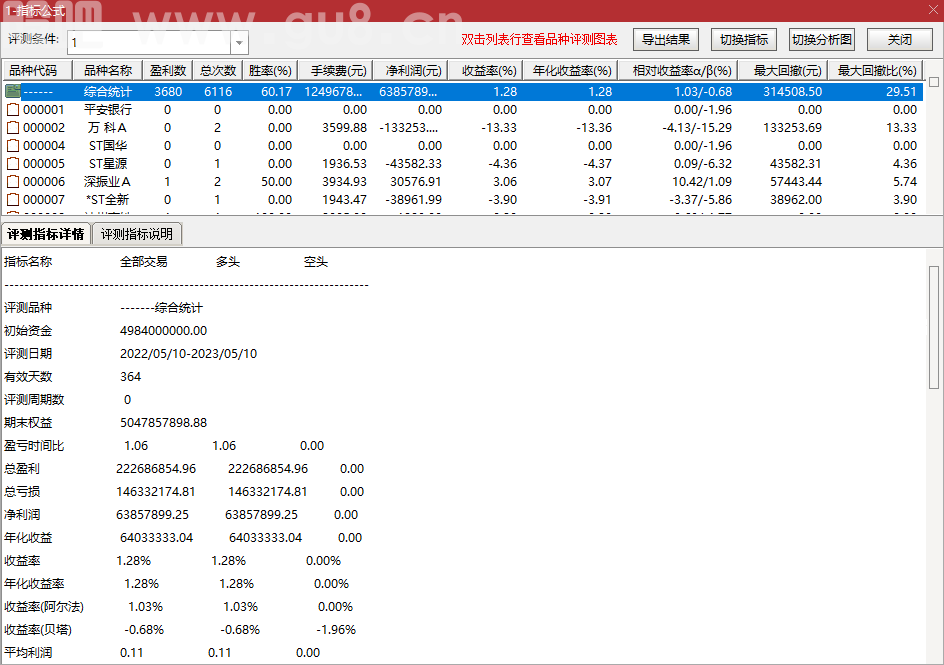Click the 多头 column heading
The width and height of the screenshot is (944, 665).
click(x=228, y=262)
